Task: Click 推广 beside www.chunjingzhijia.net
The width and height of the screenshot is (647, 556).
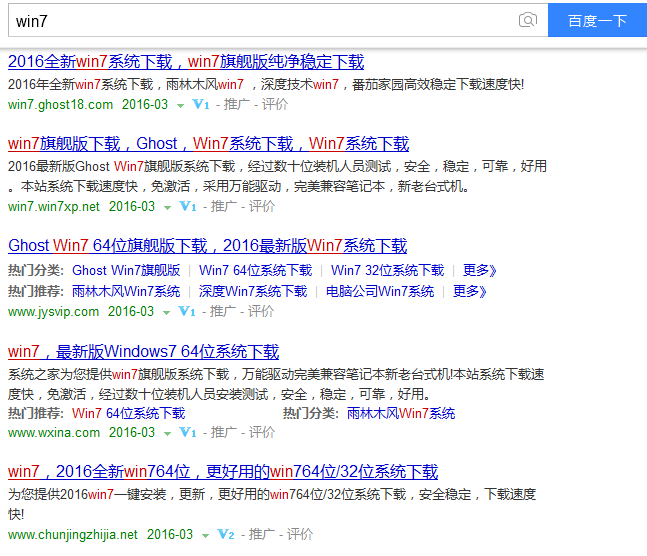Action: [262, 535]
